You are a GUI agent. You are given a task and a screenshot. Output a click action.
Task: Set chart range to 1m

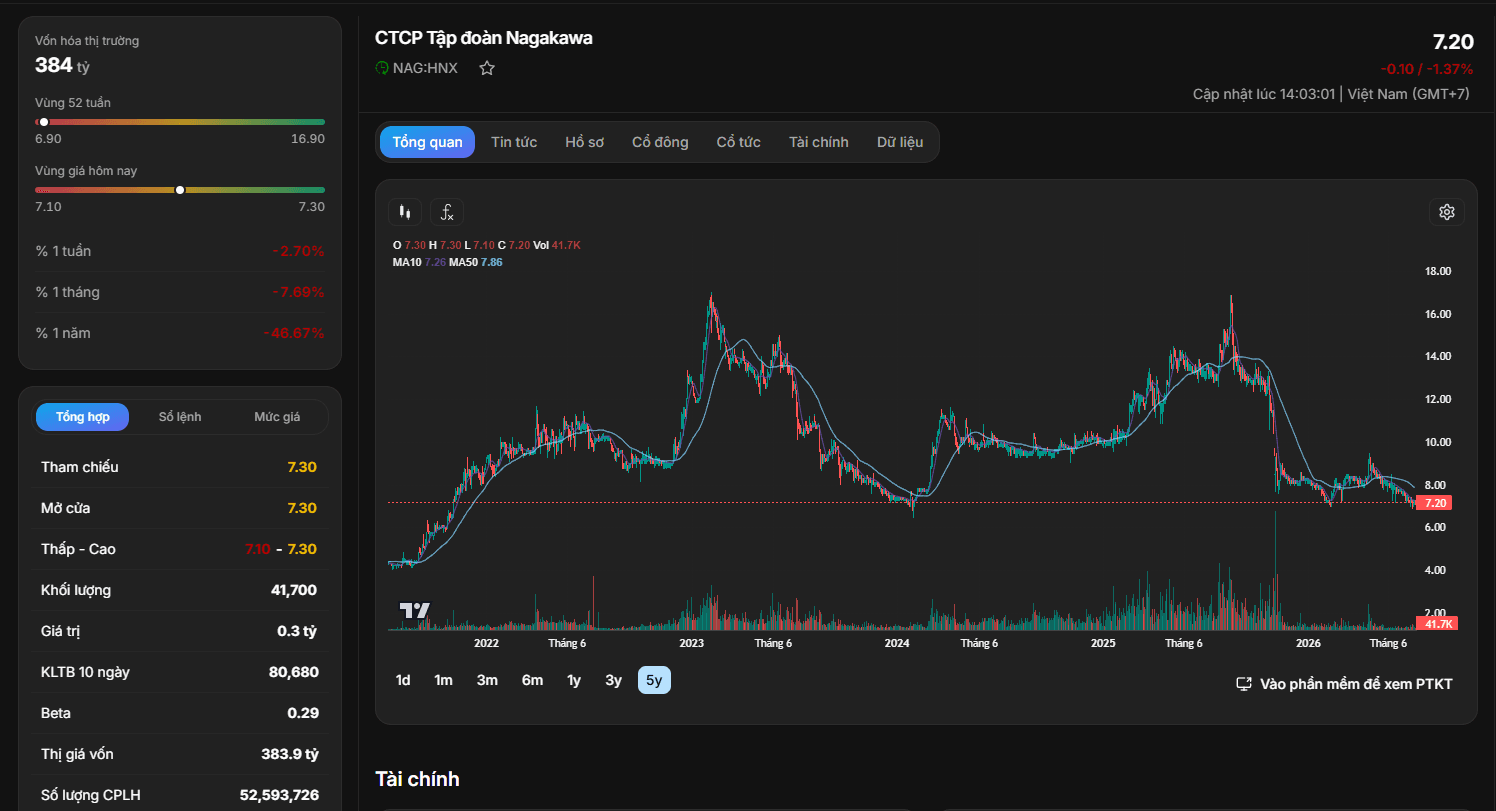coord(443,680)
